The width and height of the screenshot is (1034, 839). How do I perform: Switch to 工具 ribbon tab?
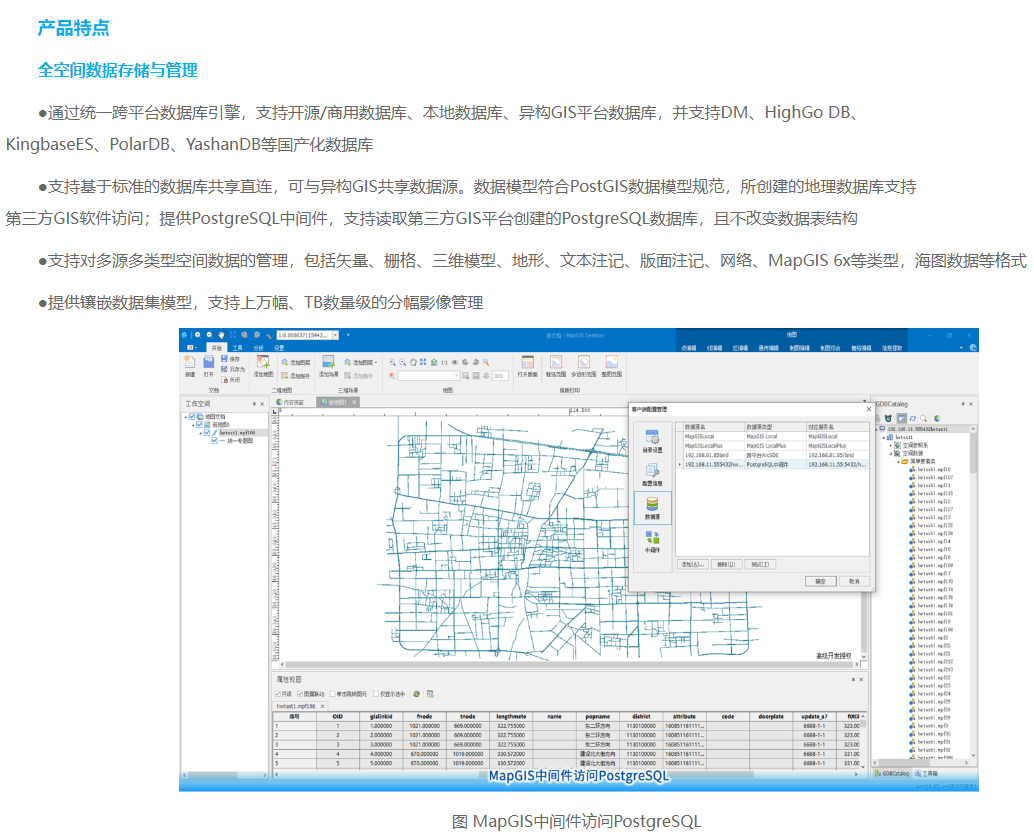(237, 348)
